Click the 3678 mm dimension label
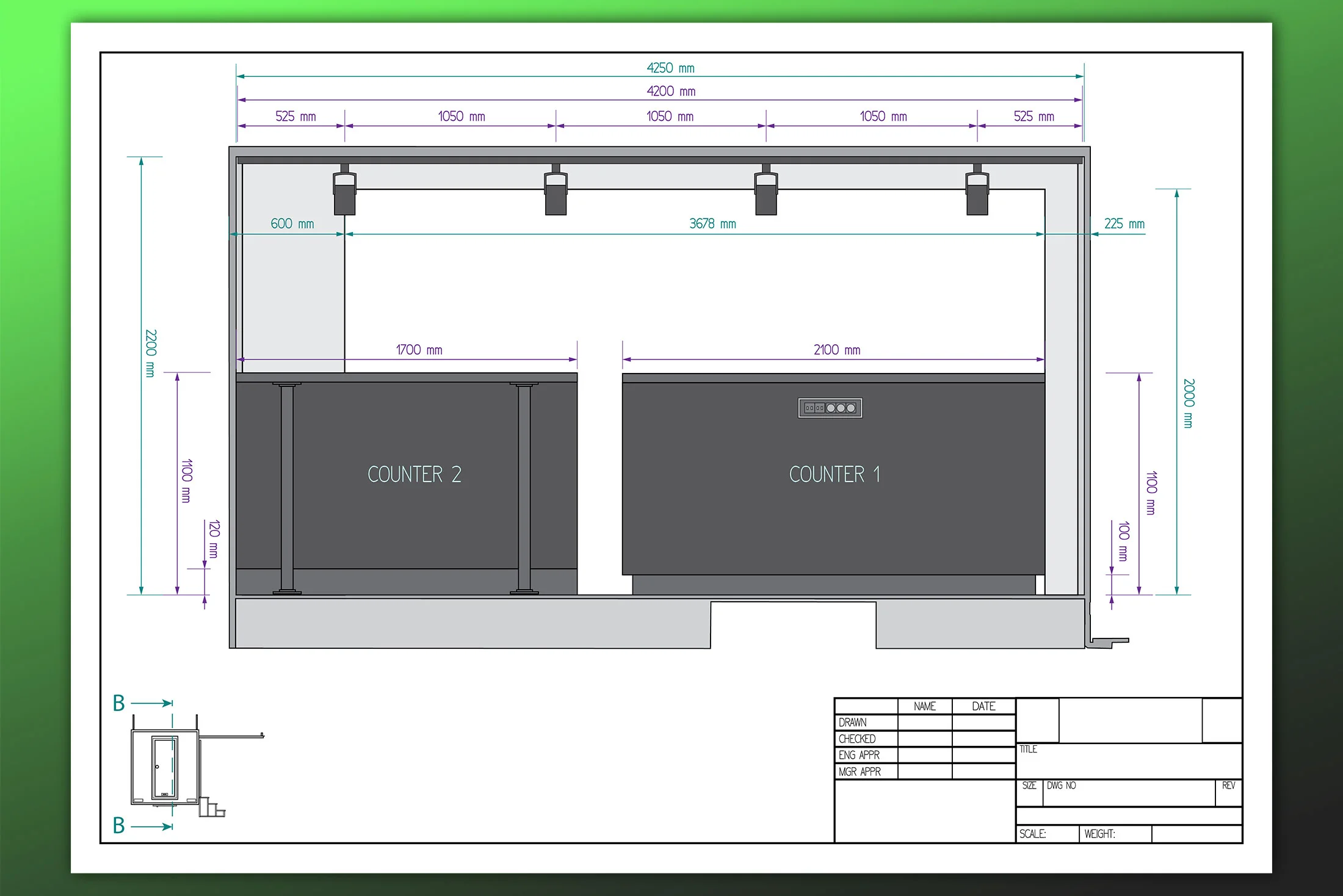Viewport: 1343px width, 896px height. (712, 223)
